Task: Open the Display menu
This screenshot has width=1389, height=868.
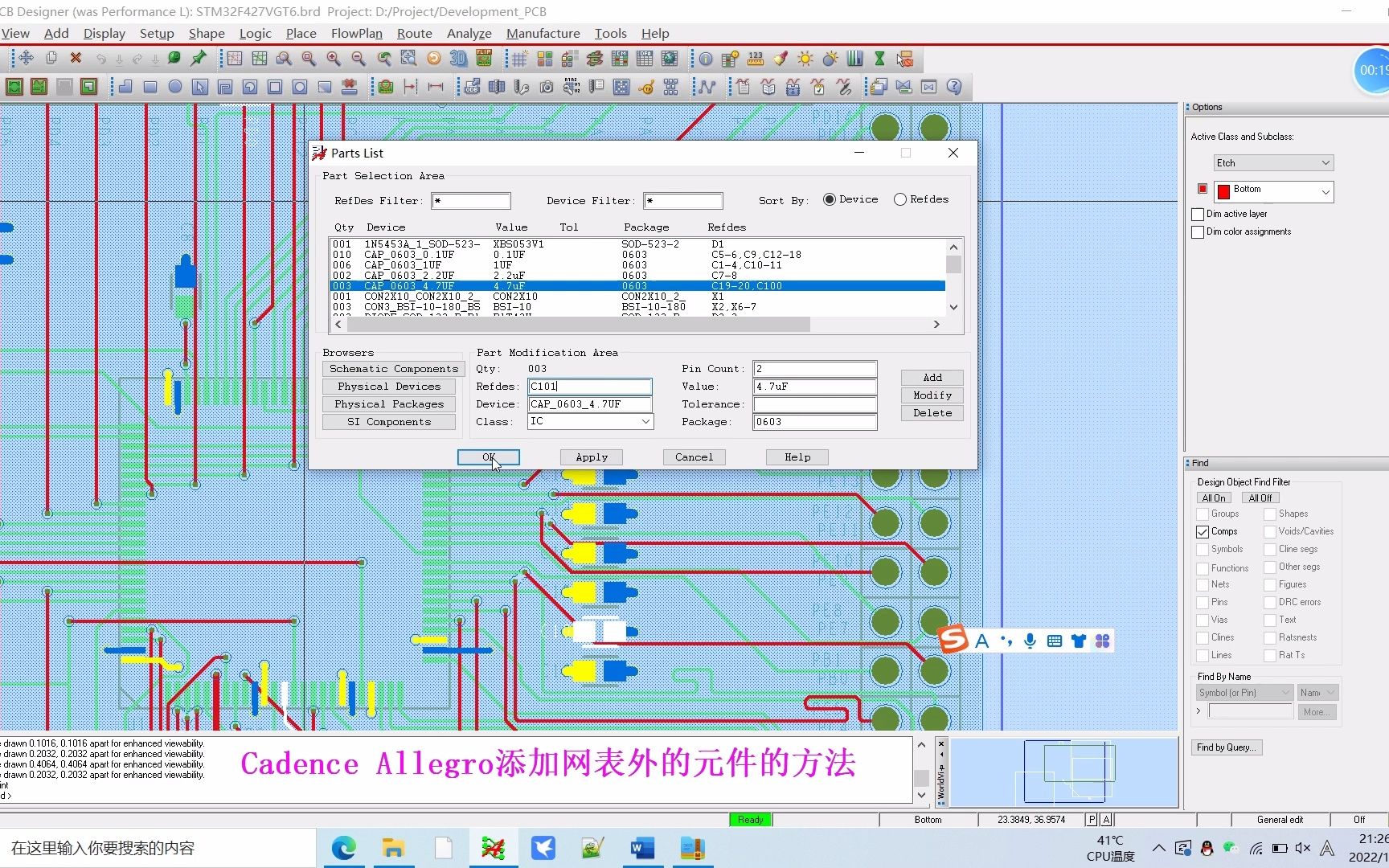Action: click(104, 34)
